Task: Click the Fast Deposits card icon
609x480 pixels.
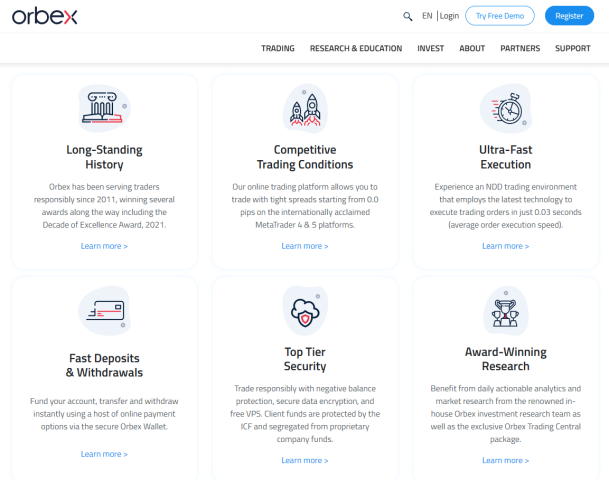Action: tap(104, 310)
